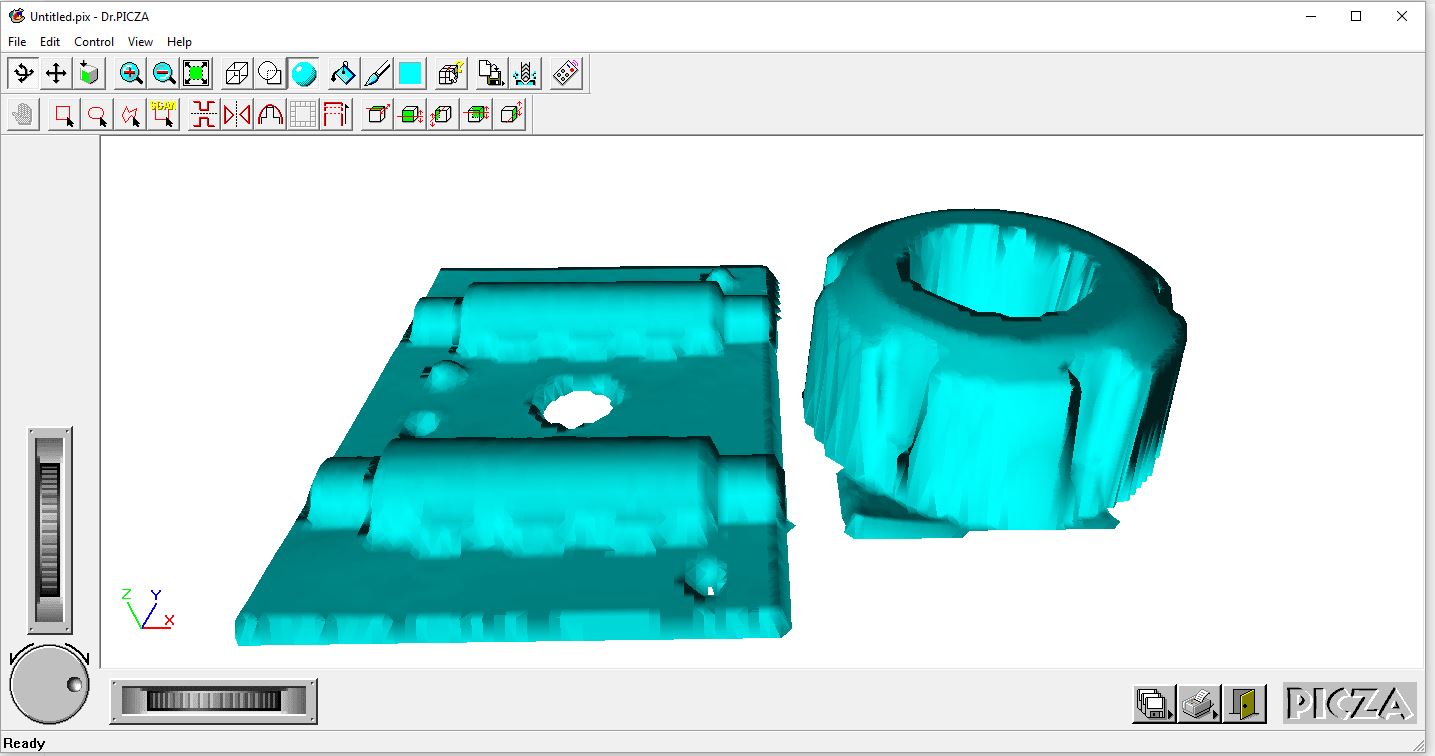1435x756 pixels.
Task: Click the round rotation dial knob
Action: coord(49,686)
